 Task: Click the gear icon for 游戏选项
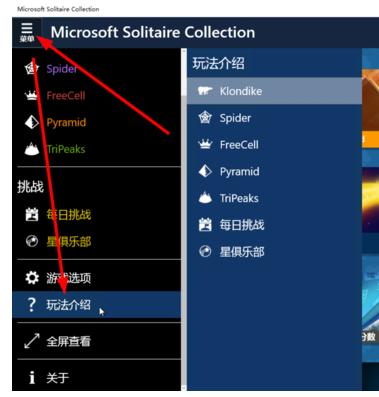(32, 278)
